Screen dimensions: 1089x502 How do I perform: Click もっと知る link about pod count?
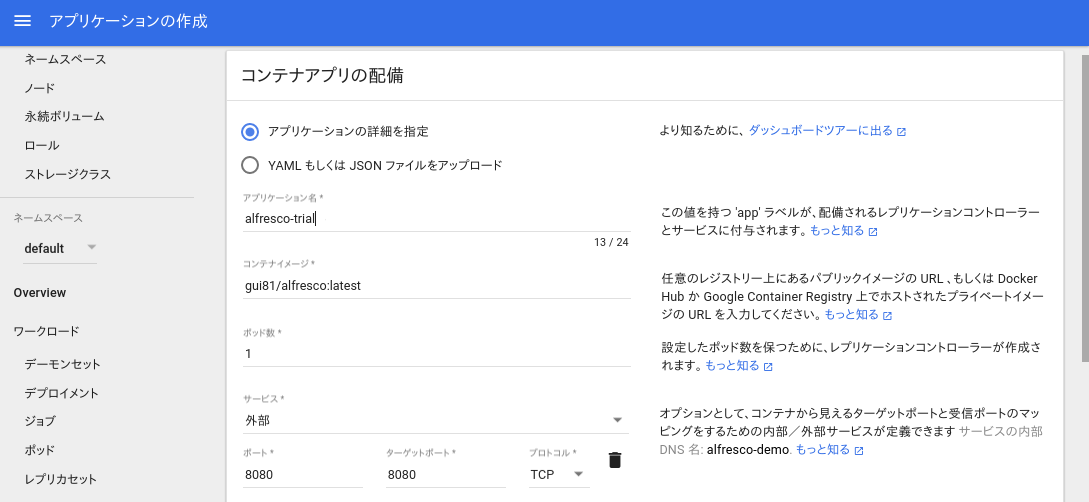[733, 365]
